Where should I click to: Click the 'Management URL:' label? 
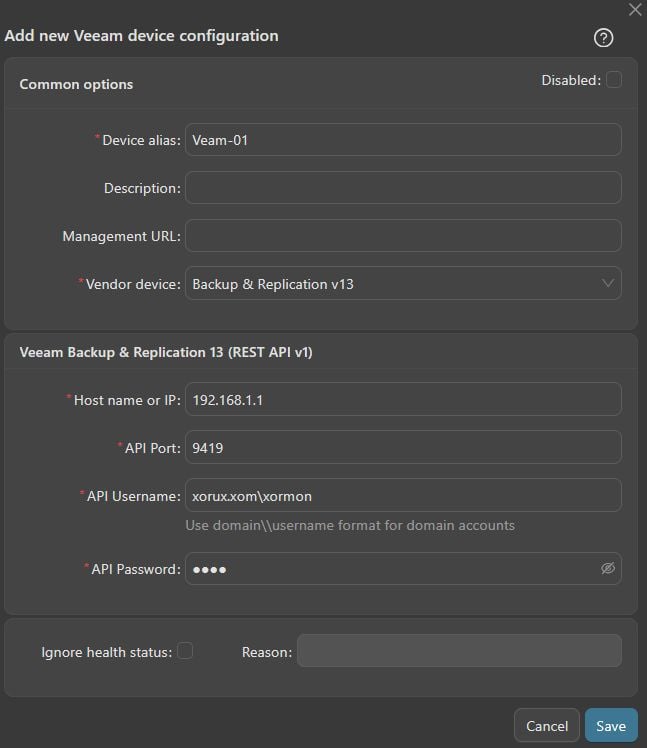click(122, 236)
